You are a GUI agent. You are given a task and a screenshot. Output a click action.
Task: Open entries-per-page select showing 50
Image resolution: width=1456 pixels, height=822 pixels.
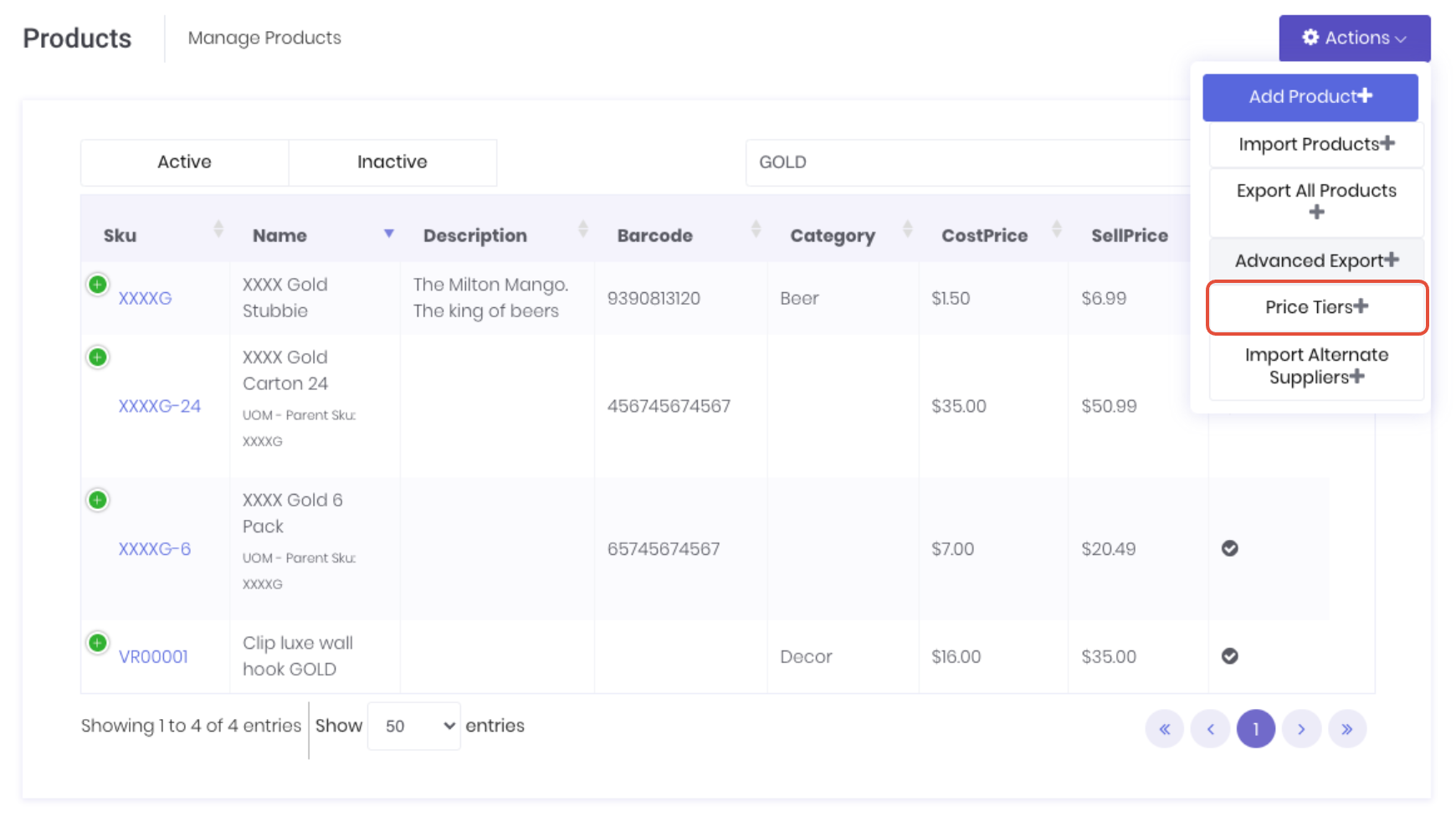click(414, 726)
